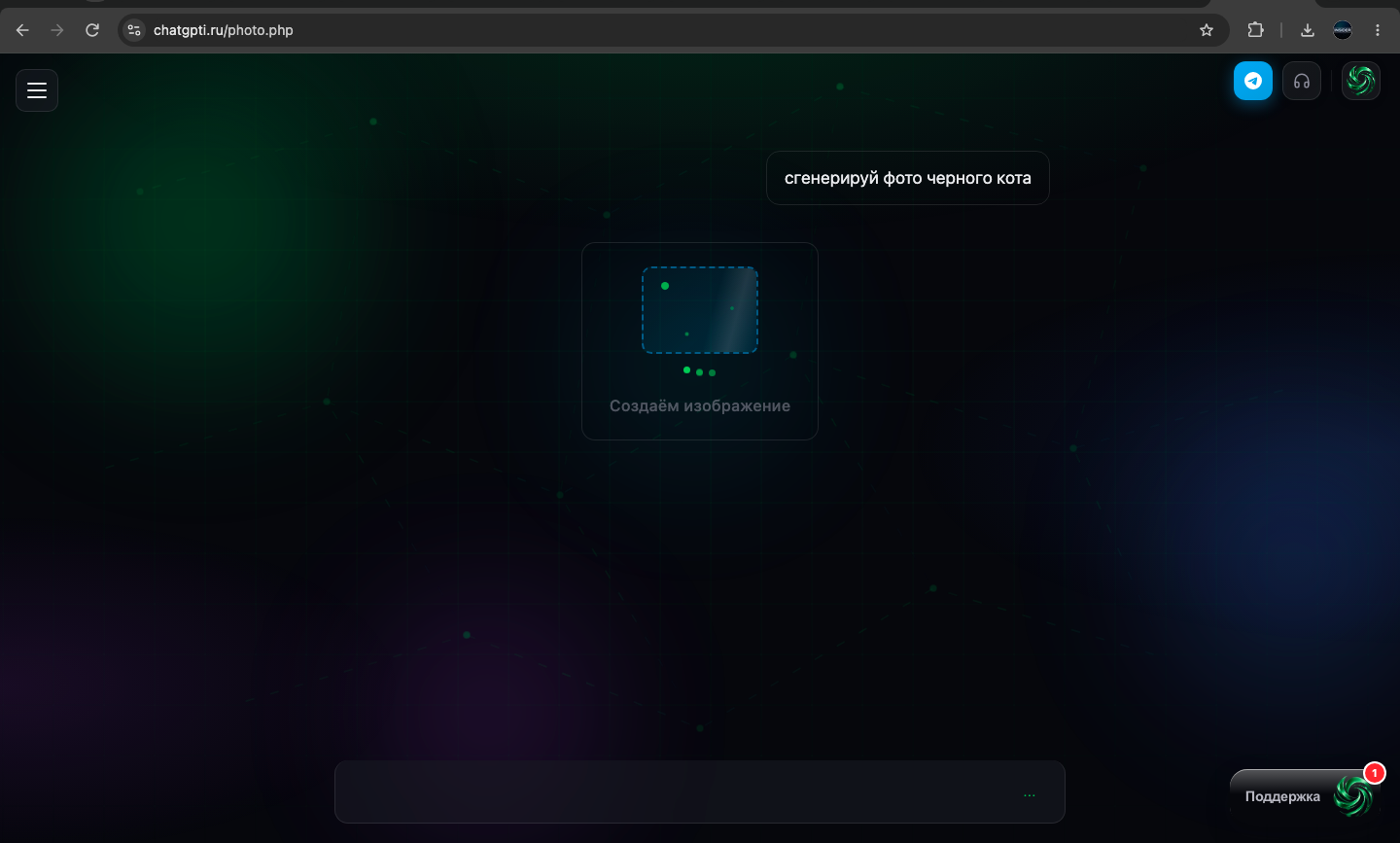Open browser downloads
Screen dimensions: 1400x843
point(1308,30)
